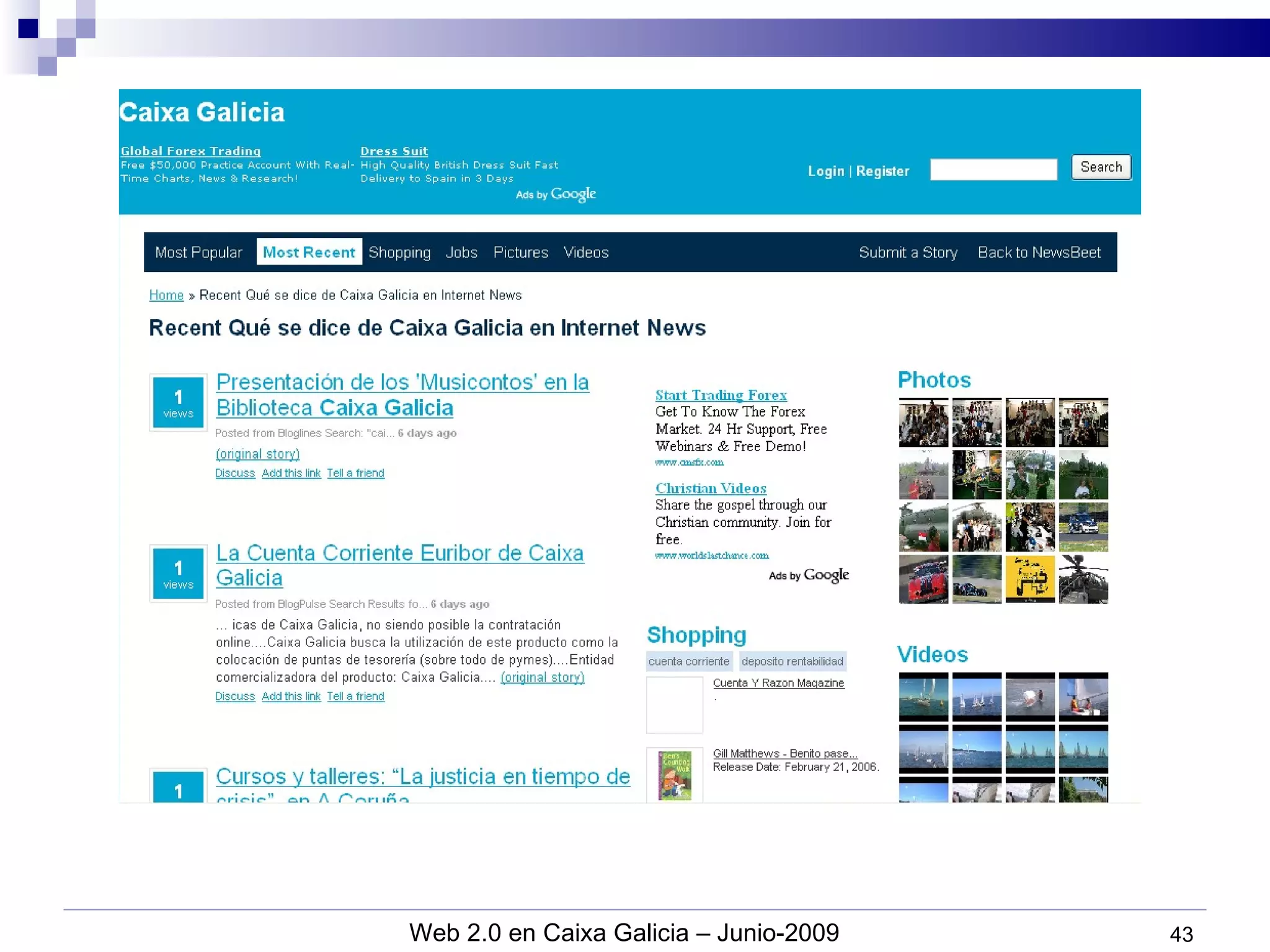Screen dimensions: 1270x952
Task: Click the Login link
Action: [x=825, y=171]
